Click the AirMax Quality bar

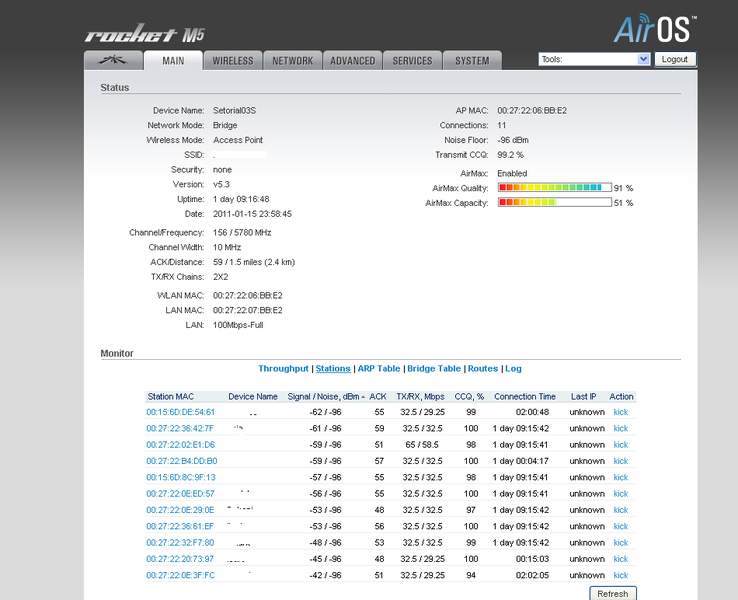click(554, 188)
